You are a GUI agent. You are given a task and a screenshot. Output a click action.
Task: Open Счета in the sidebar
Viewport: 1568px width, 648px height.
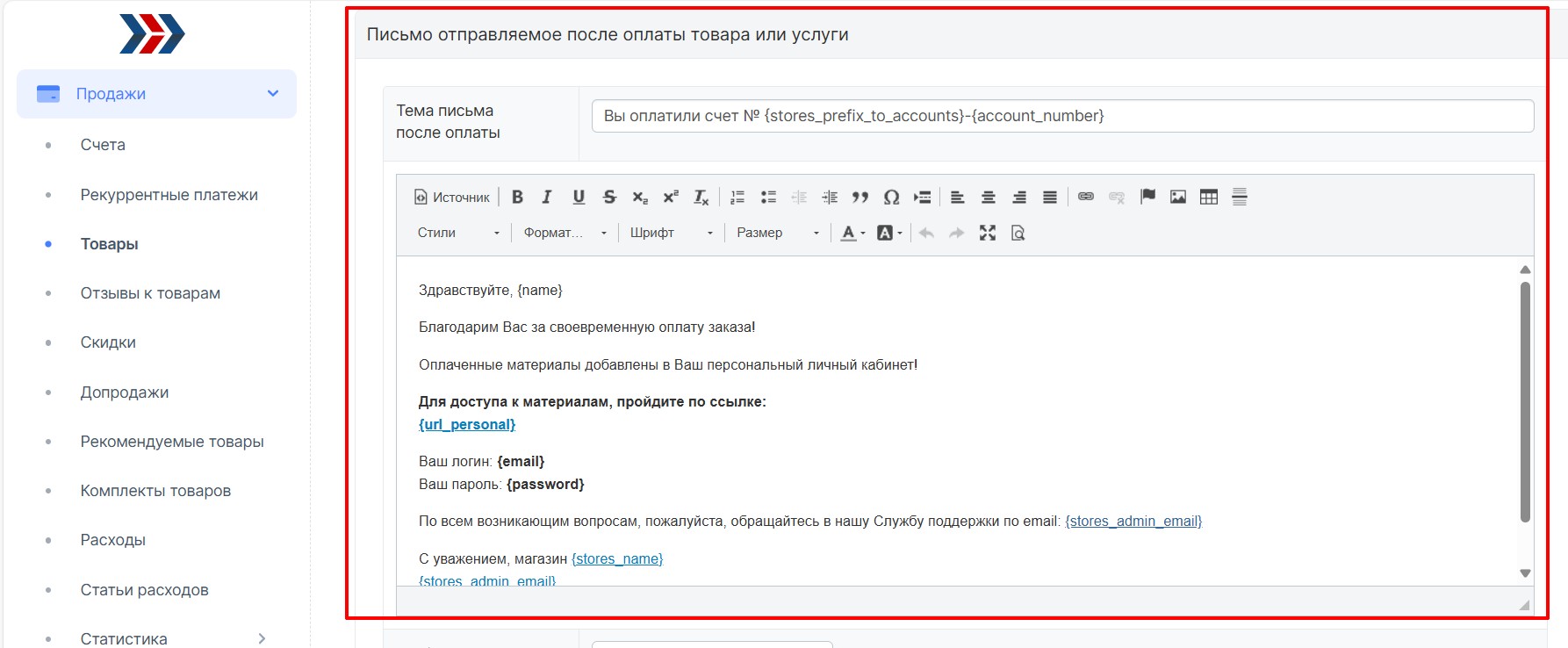[x=103, y=145]
